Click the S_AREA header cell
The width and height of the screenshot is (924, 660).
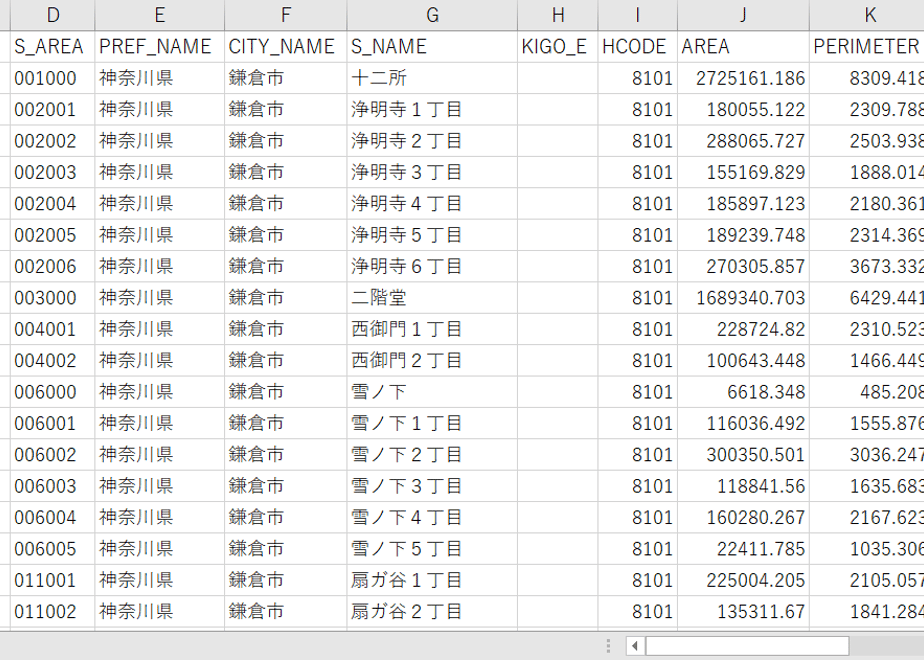(52, 47)
